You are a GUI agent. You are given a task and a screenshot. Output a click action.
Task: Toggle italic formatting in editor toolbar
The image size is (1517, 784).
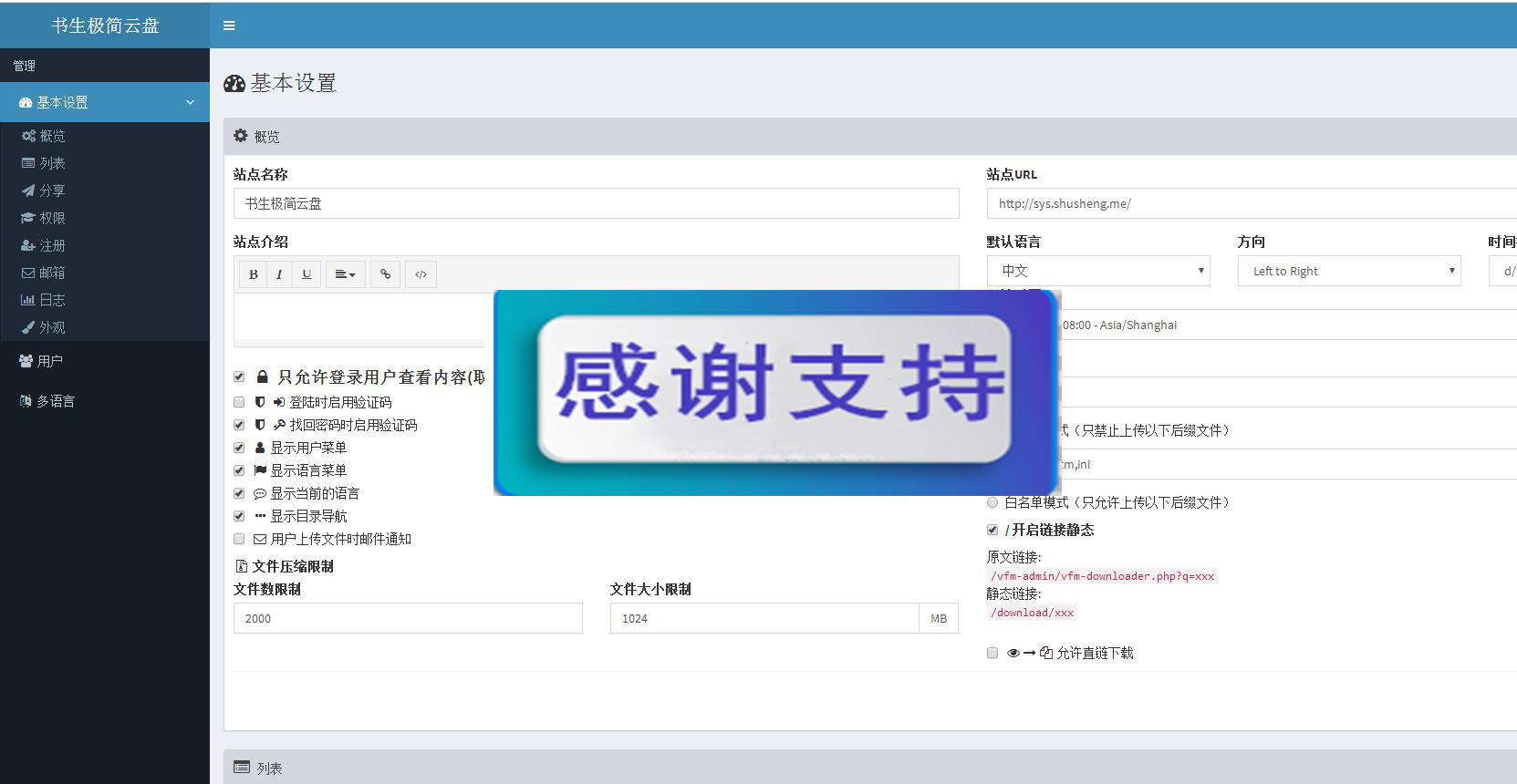pyautogui.click(x=279, y=274)
